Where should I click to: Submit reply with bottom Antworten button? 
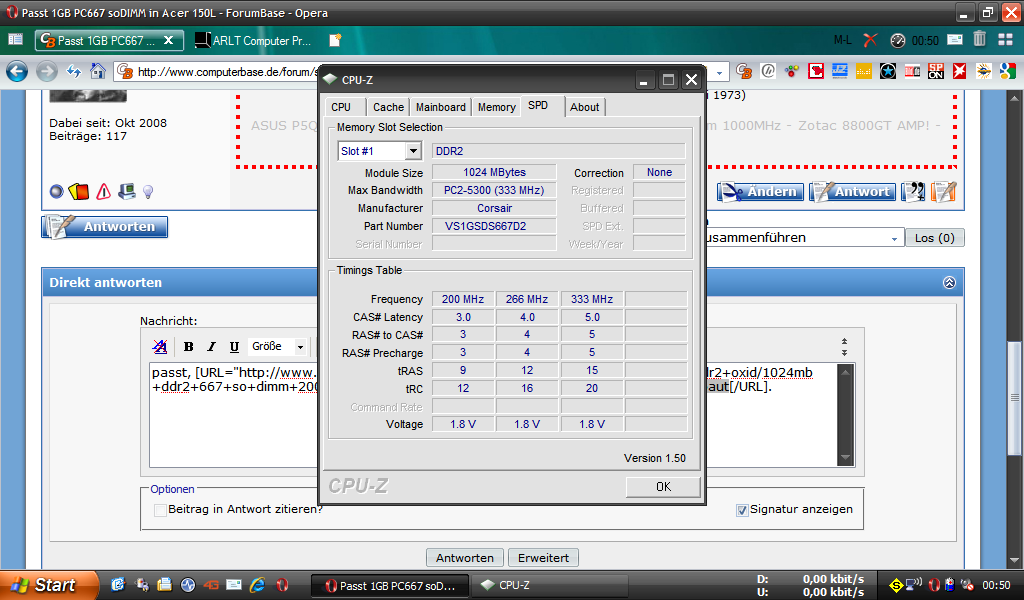point(465,558)
